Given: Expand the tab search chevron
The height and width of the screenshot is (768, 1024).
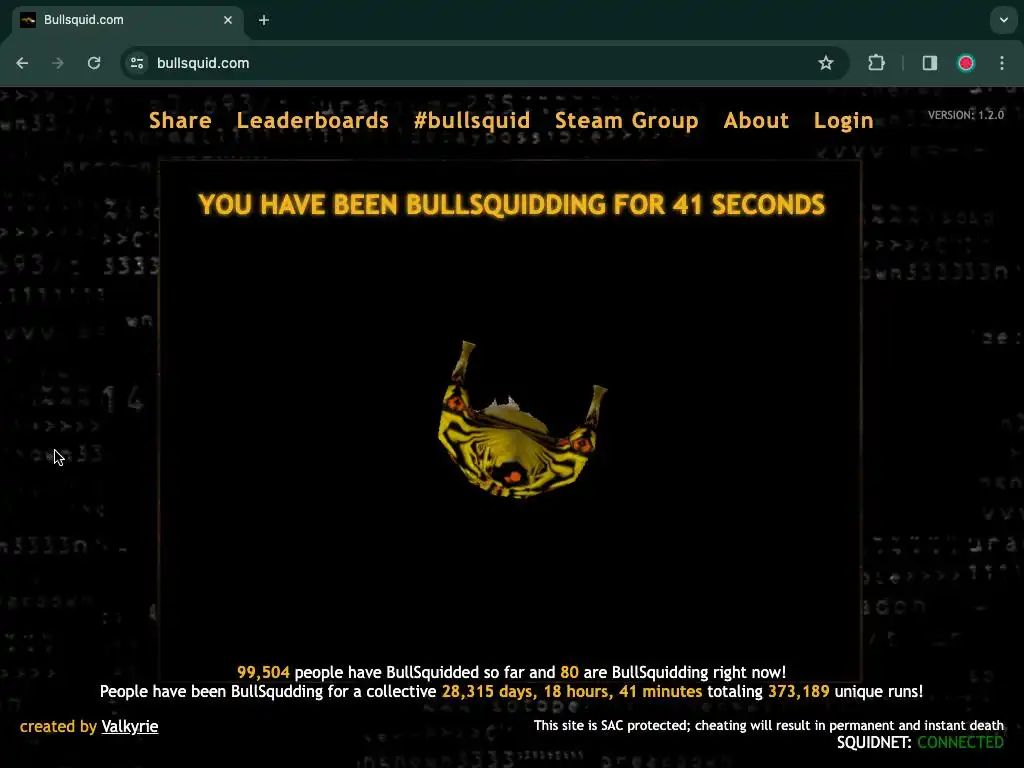Looking at the screenshot, I should tap(1004, 20).
